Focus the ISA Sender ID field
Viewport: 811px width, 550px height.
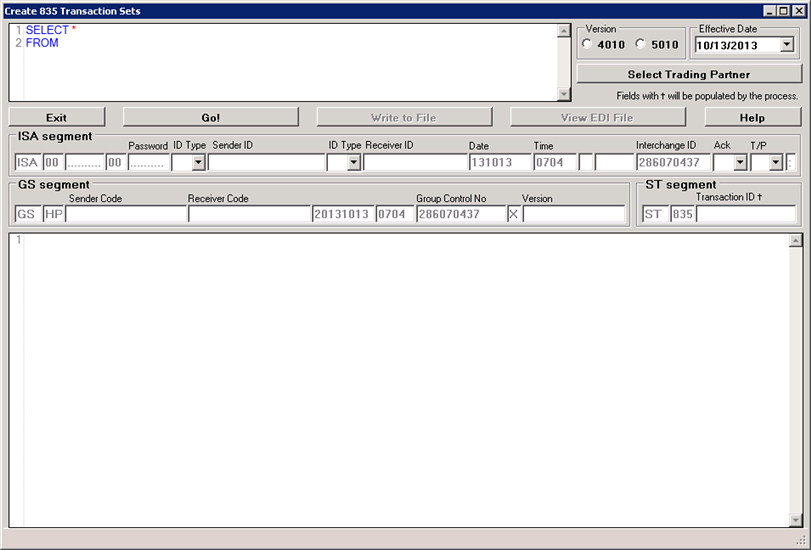(266, 162)
